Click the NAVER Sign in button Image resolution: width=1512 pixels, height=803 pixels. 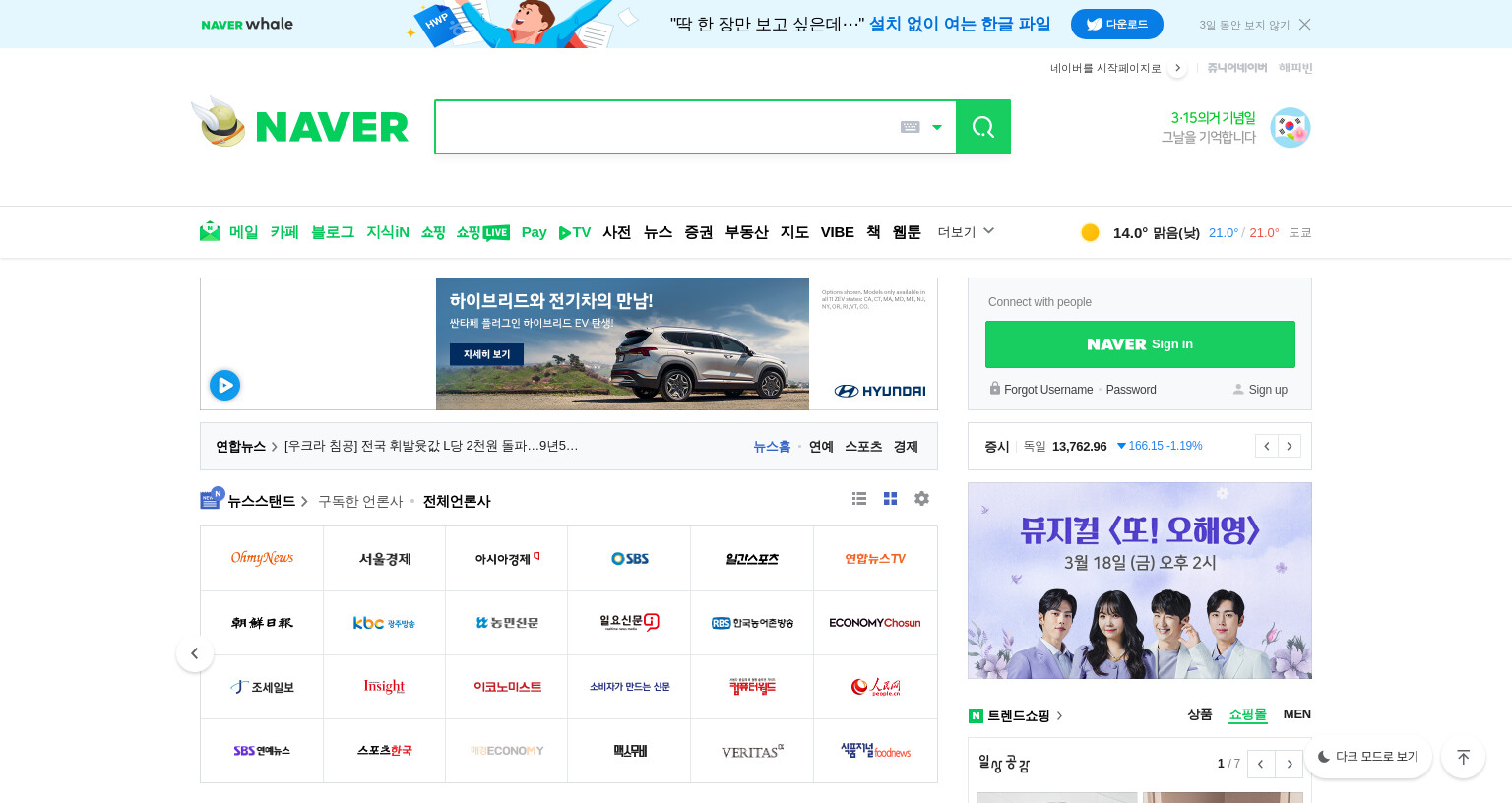click(x=1140, y=344)
